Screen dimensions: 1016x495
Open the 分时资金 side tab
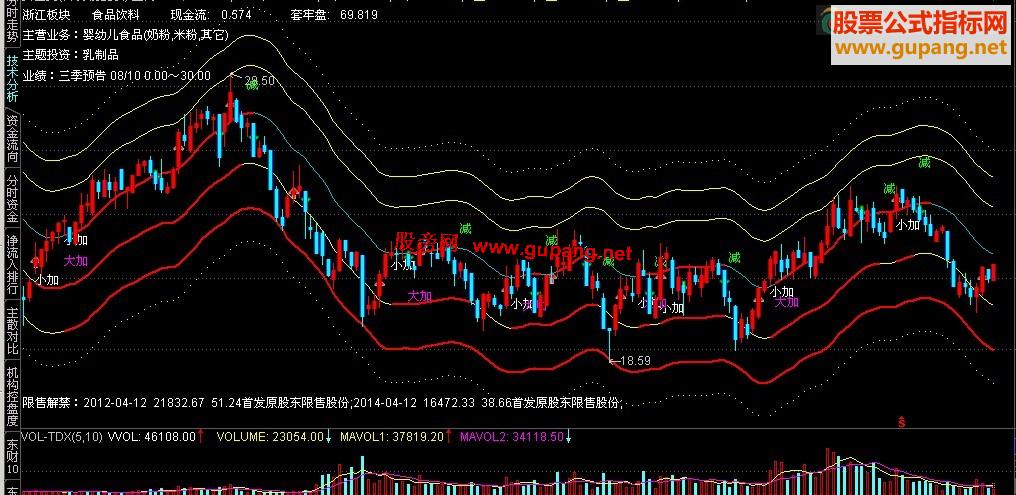[12, 198]
